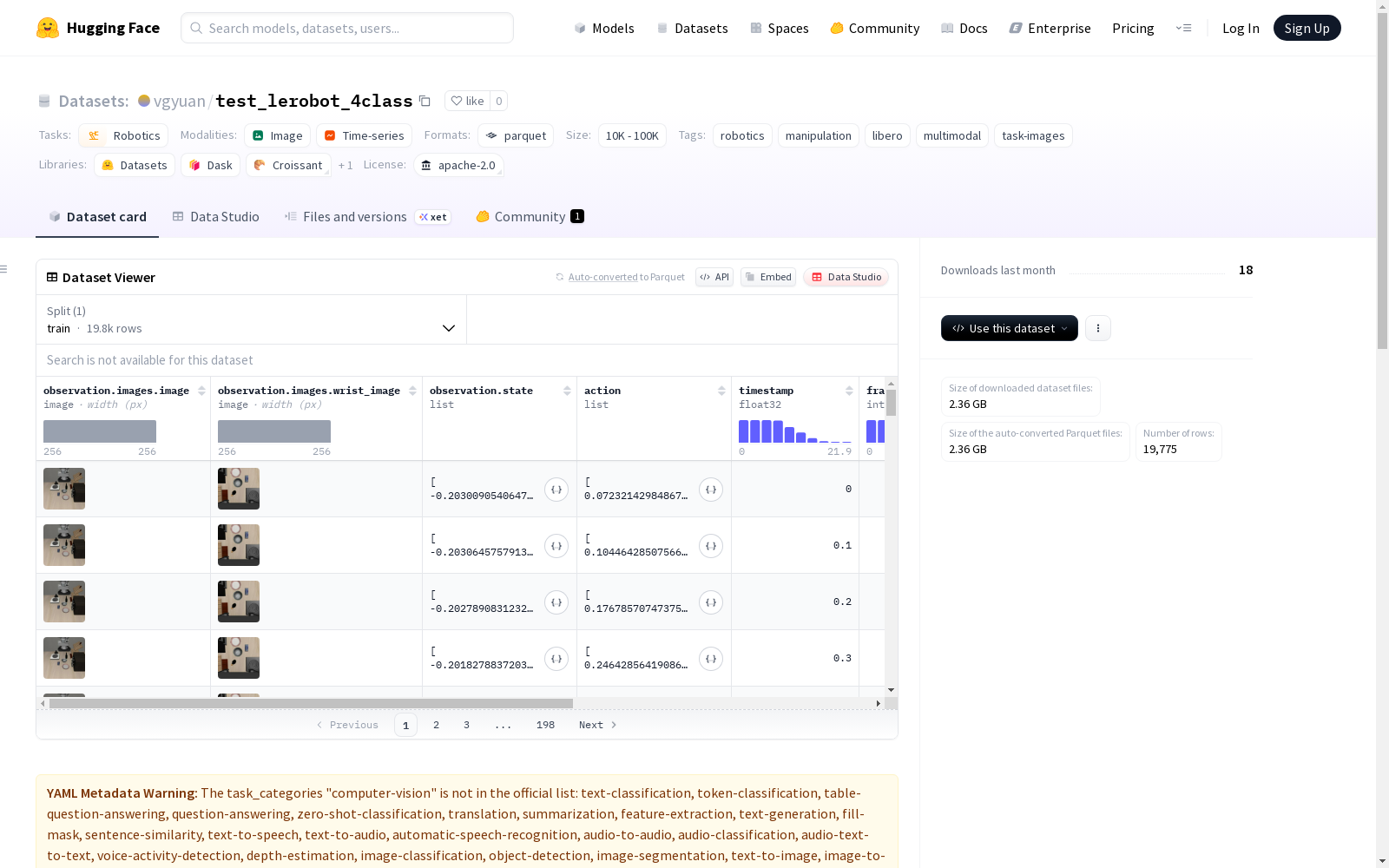Open main image thumbnail in timestamp 0.3 row
Image resolution: width=1389 pixels, height=868 pixels.
coord(64,658)
